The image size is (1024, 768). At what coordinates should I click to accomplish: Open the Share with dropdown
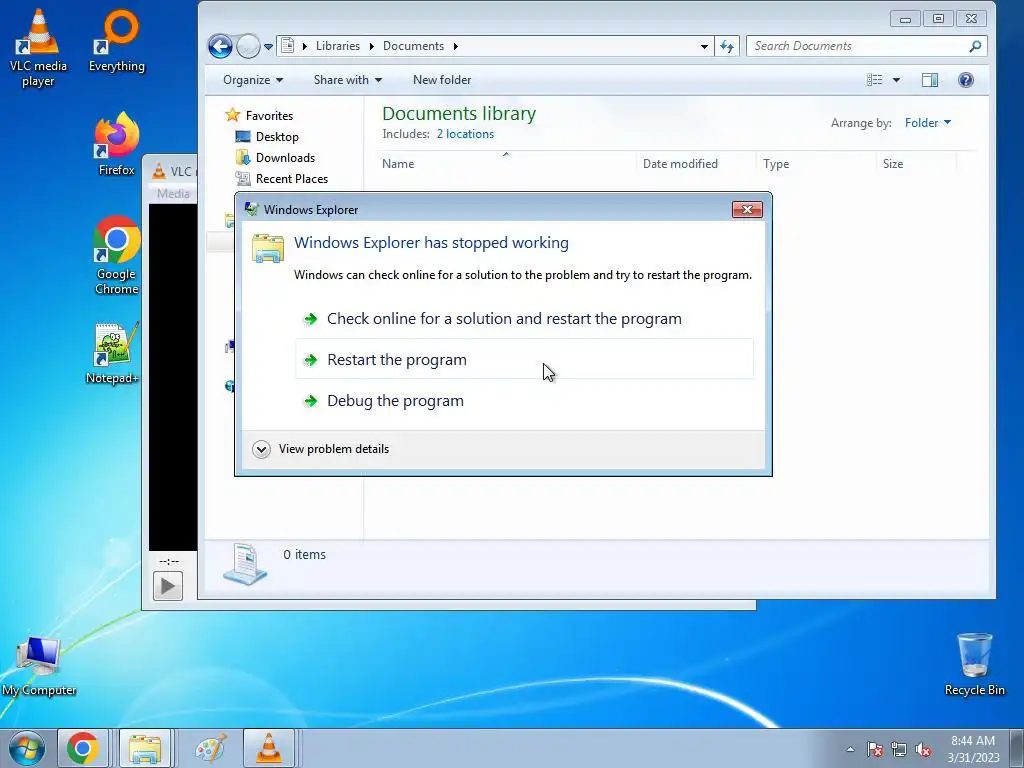pos(347,80)
